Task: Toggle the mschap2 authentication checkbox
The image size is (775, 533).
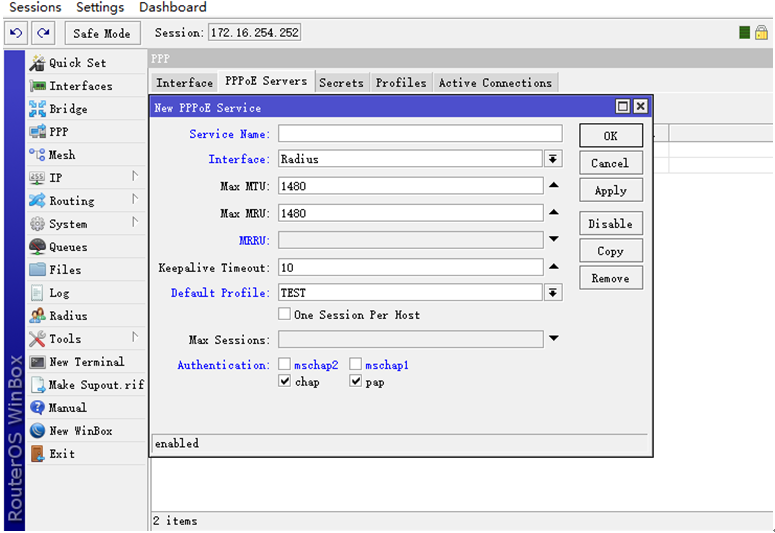Action: [x=285, y=366]
